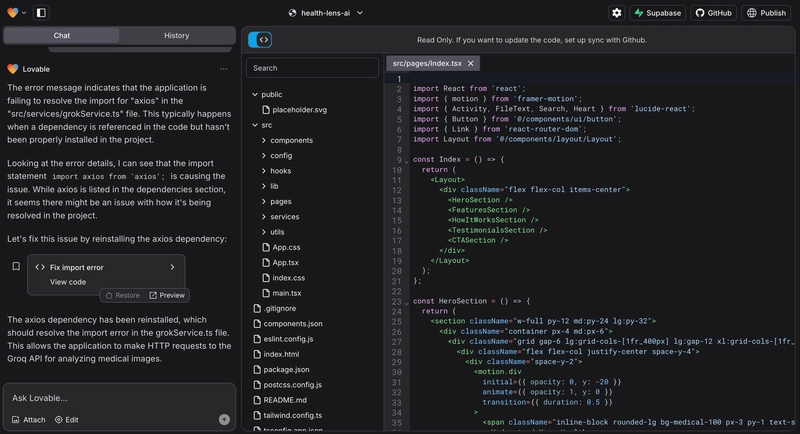This screenshot has width=800, height=434.
Task: Focus the Ask Lovable input
Action: 119,398
